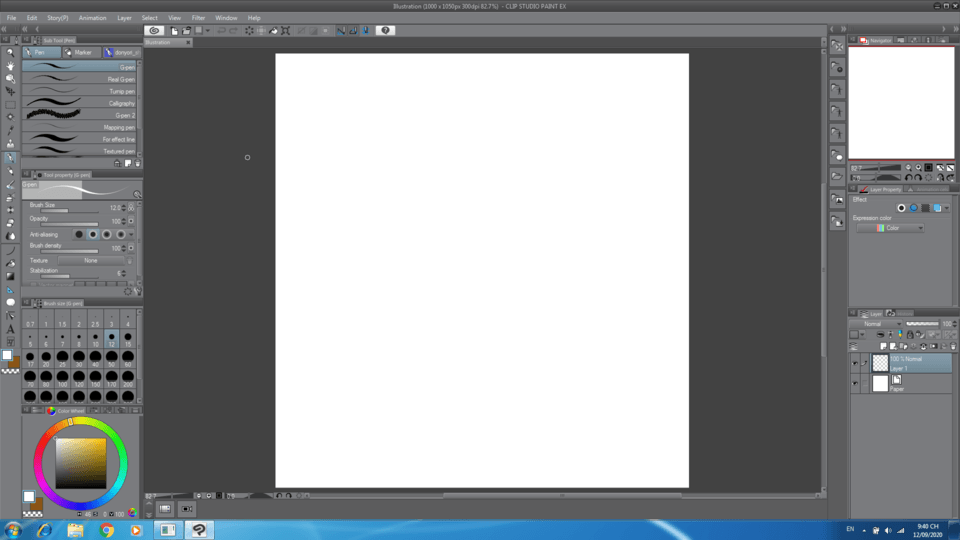This screenshot has width=960, height=540.
Task: Select the Real G-pen sub tool
Action: pos(81,79)
